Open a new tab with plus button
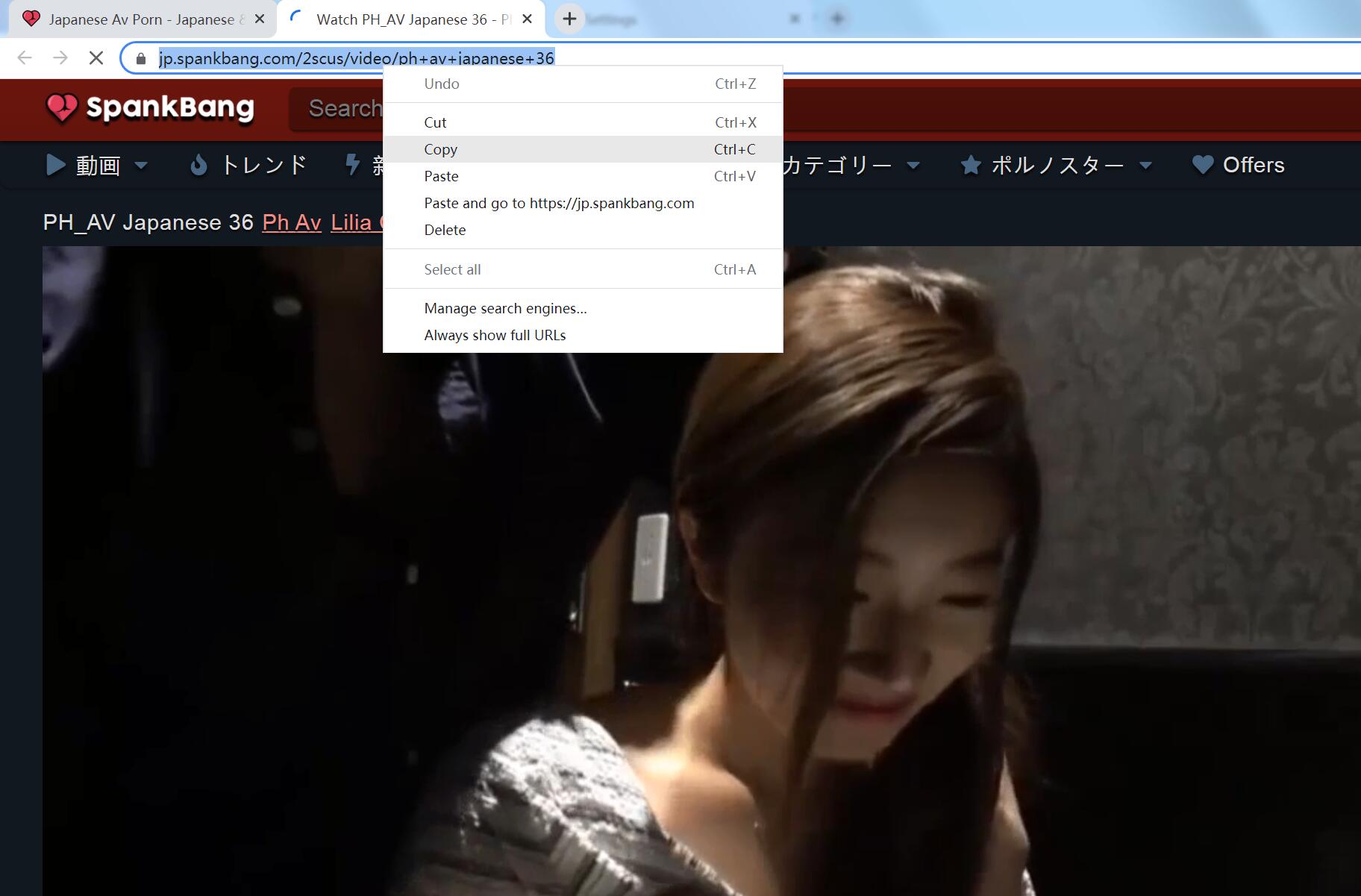 pyautogui.click(x=569, y=19)
